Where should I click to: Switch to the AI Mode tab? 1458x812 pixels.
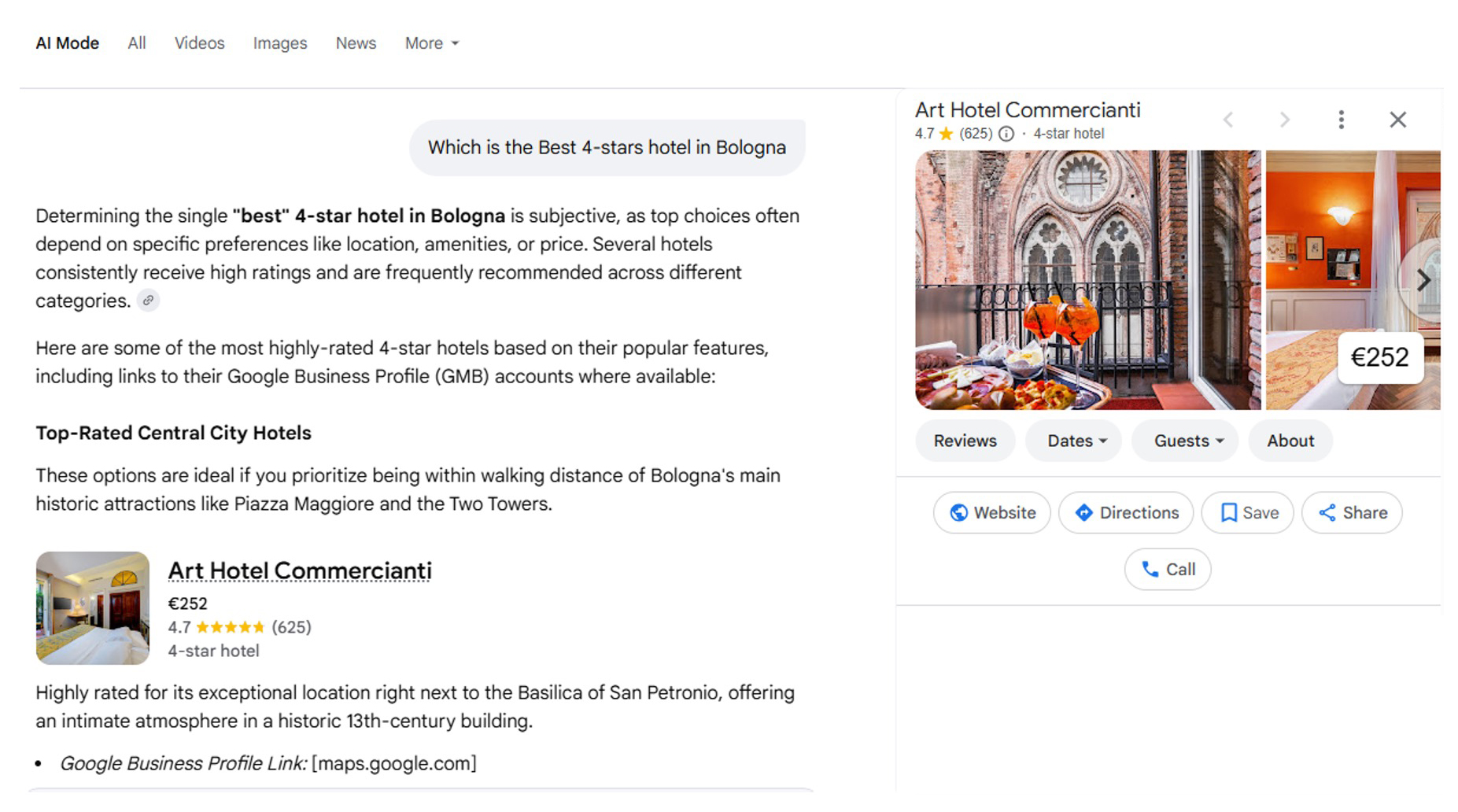pyautogui.click(x=67, y=43)
